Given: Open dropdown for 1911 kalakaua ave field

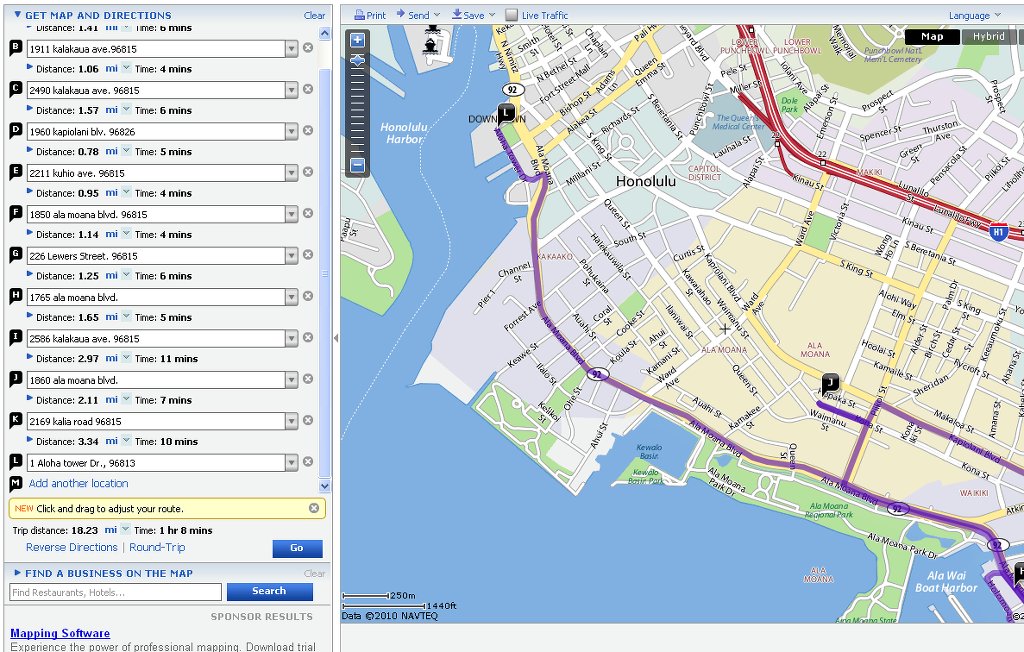Looking at the screenshot, I should click(x=291, y=49).
